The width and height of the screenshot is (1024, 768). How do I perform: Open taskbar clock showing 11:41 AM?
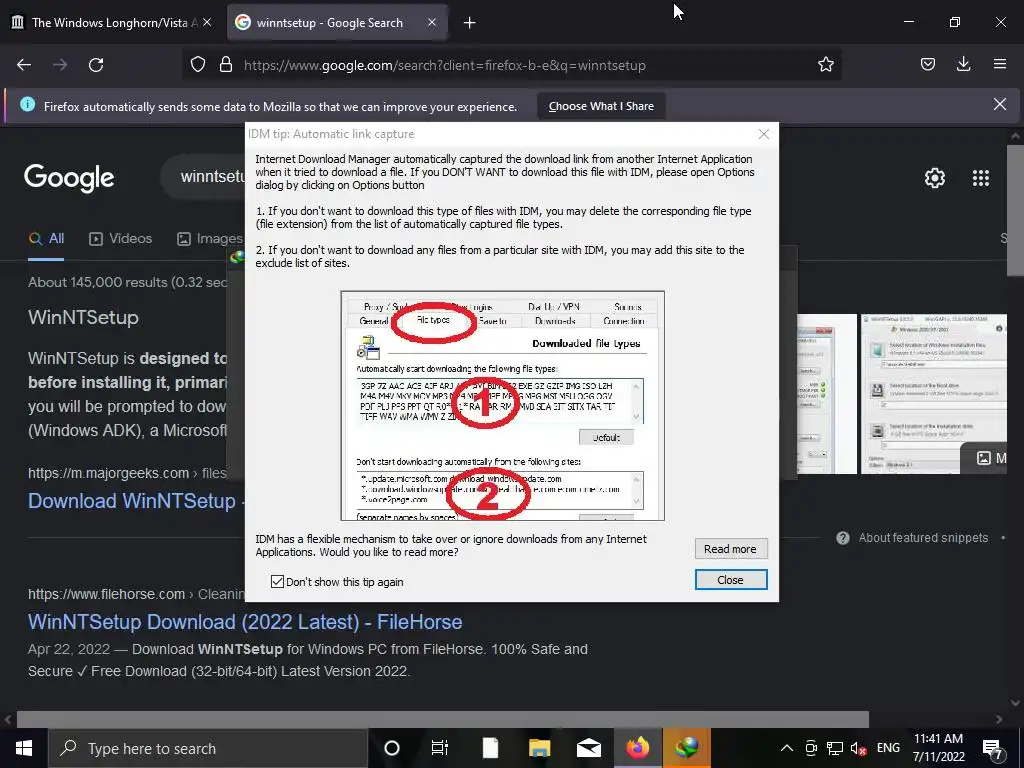pos(938,748)
